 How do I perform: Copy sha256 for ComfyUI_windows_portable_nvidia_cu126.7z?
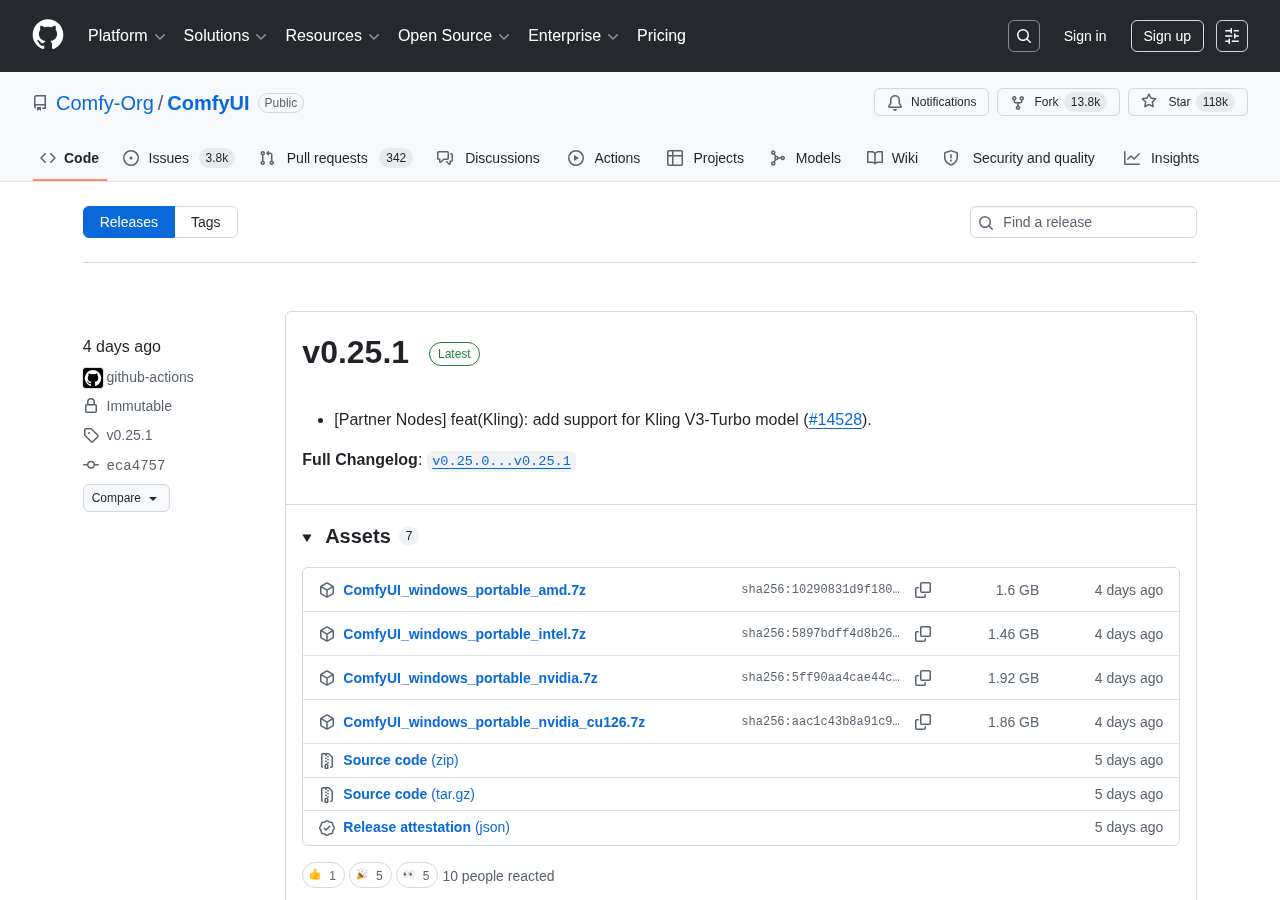coord(923,722)
